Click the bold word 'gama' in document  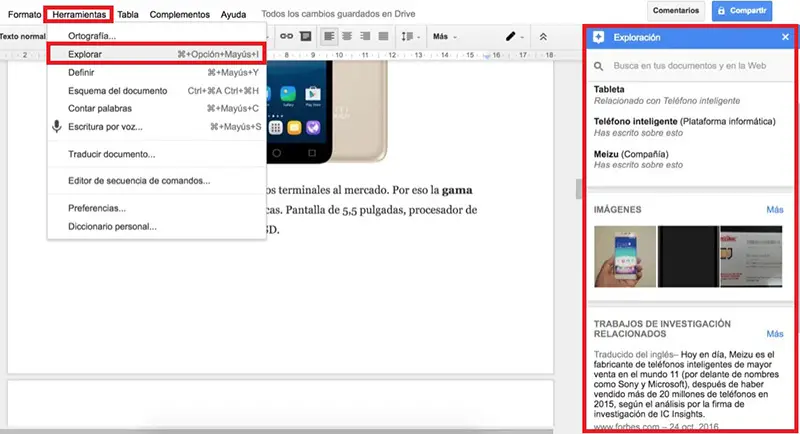click(x=457, y=190)
